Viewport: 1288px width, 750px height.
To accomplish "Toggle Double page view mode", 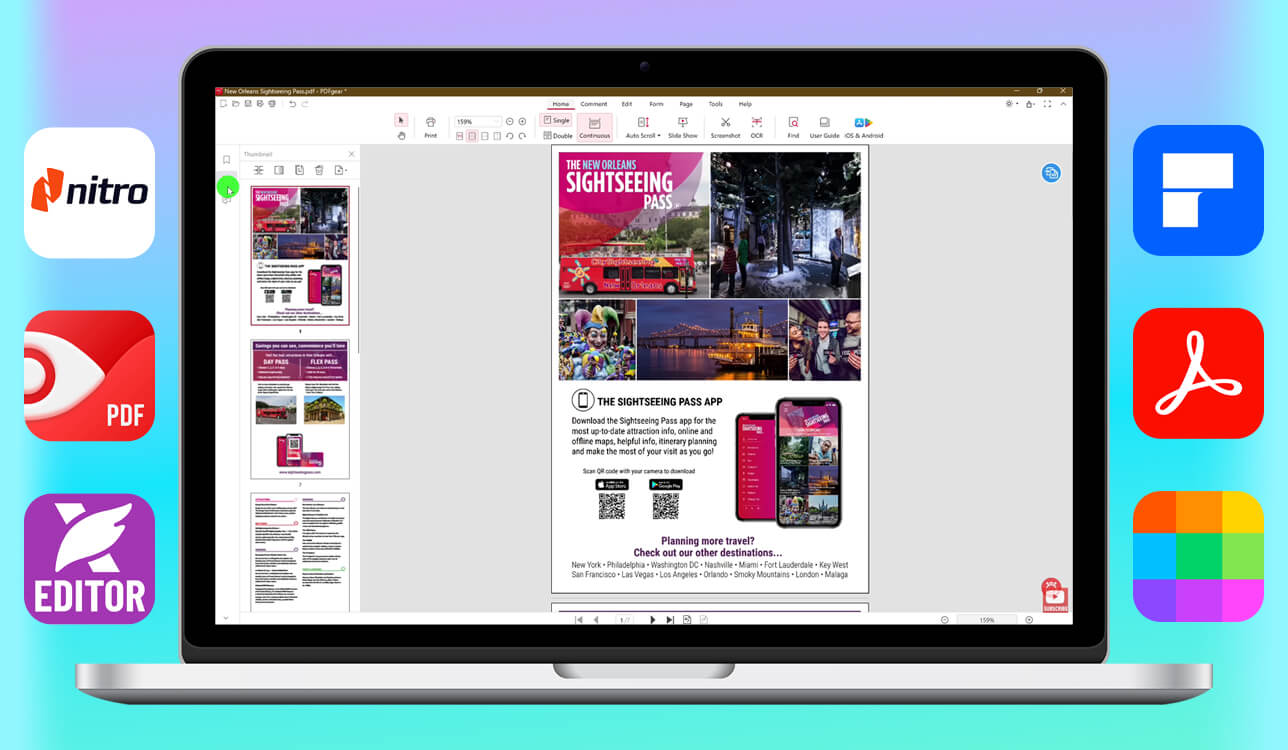I will click(x=557, y=135).
